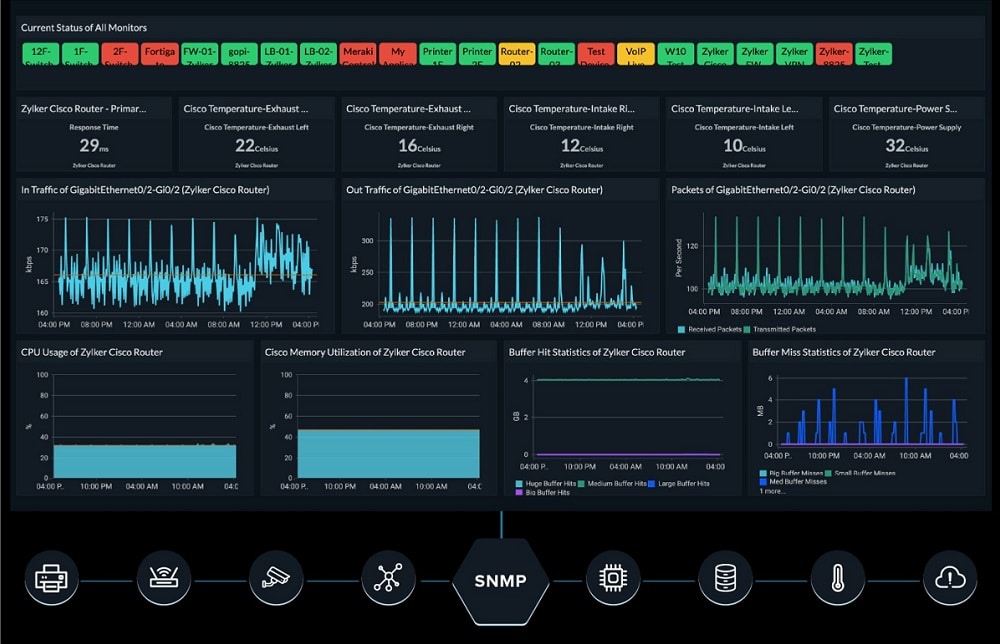Screen dimensions: 1000x644
Task: Click the 29 ms response time value
Action: coord(94,146)
